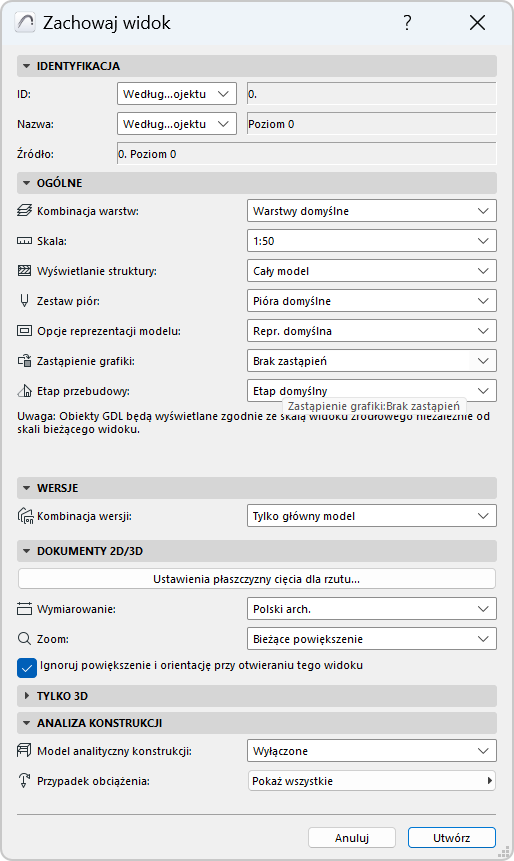Click the 'Wyświetlanie struktury:' label
The height and width of the screenshot is (861, 514).
click(x=97, y=271)
